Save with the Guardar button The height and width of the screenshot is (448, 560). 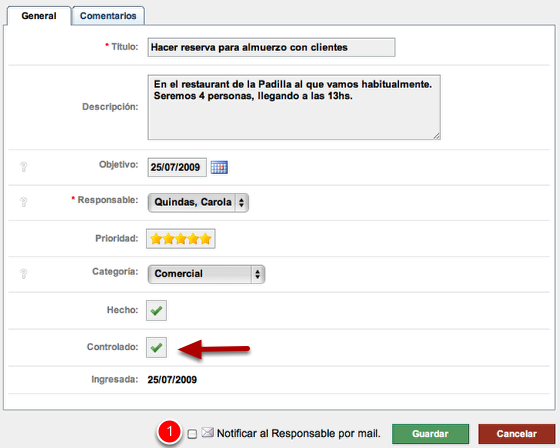430,434
